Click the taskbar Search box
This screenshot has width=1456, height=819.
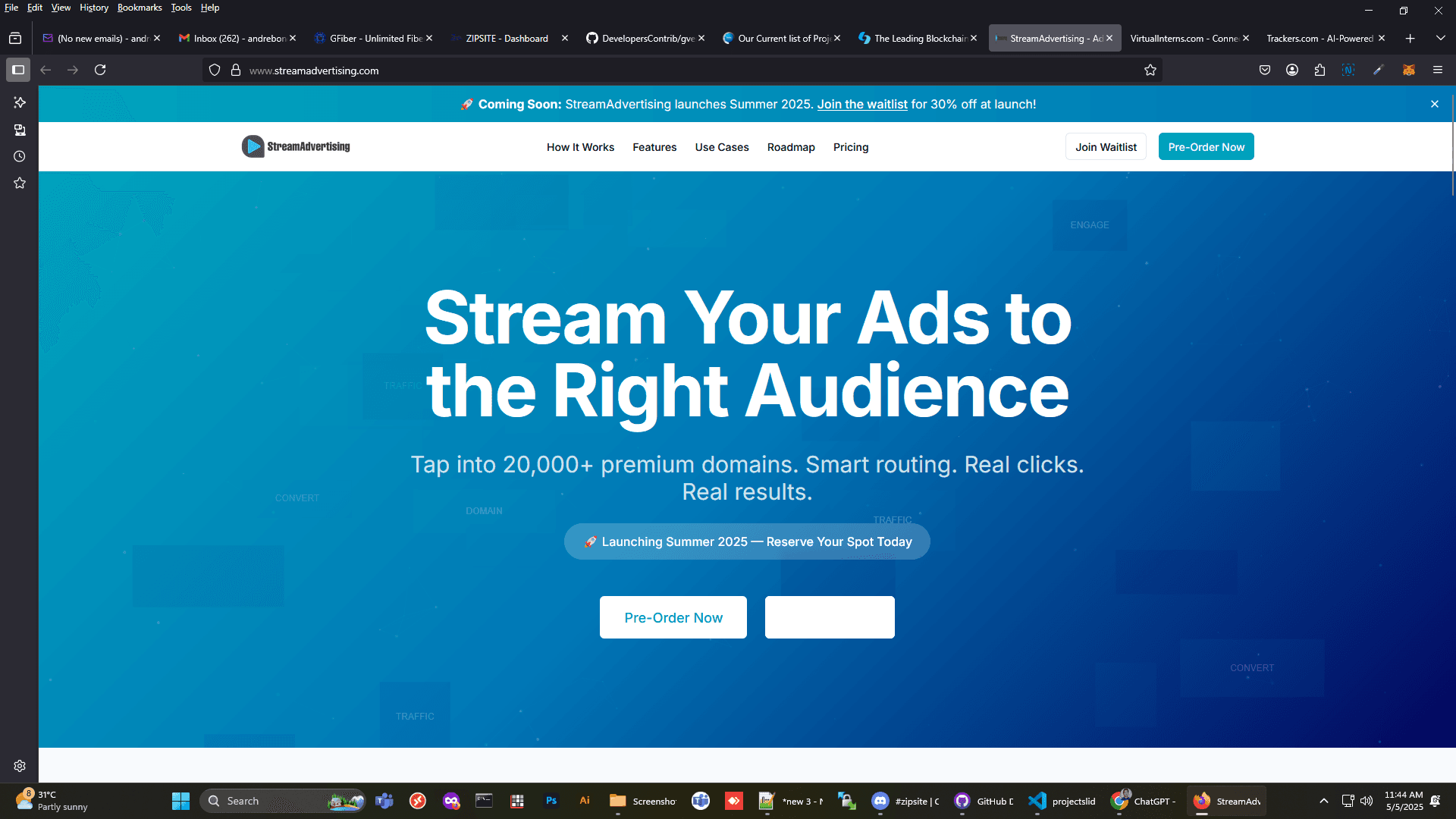[x=282, y=801]
